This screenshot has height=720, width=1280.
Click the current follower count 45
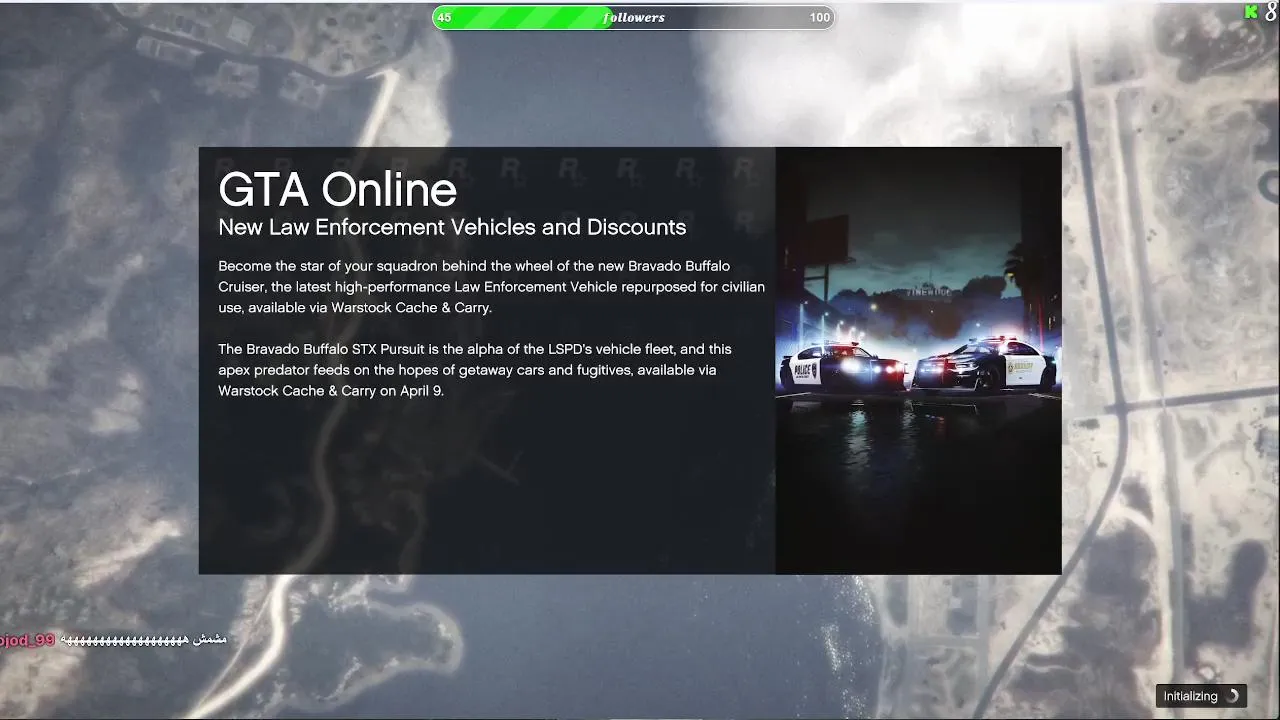click(x=444, y=17)
